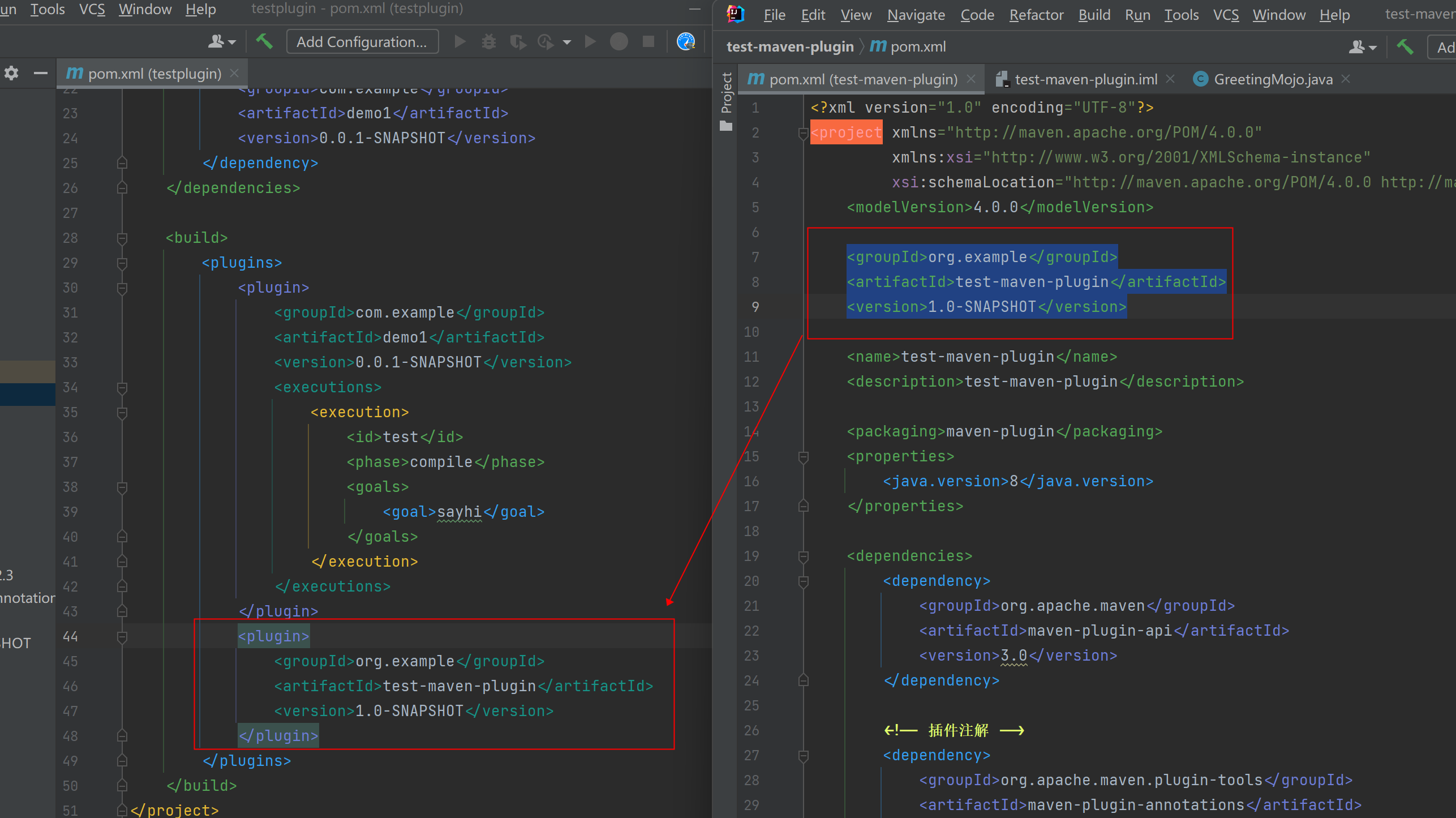
Task: Collapse dependency fold at line 27 in right editor
Action: (x=803, y=756)
